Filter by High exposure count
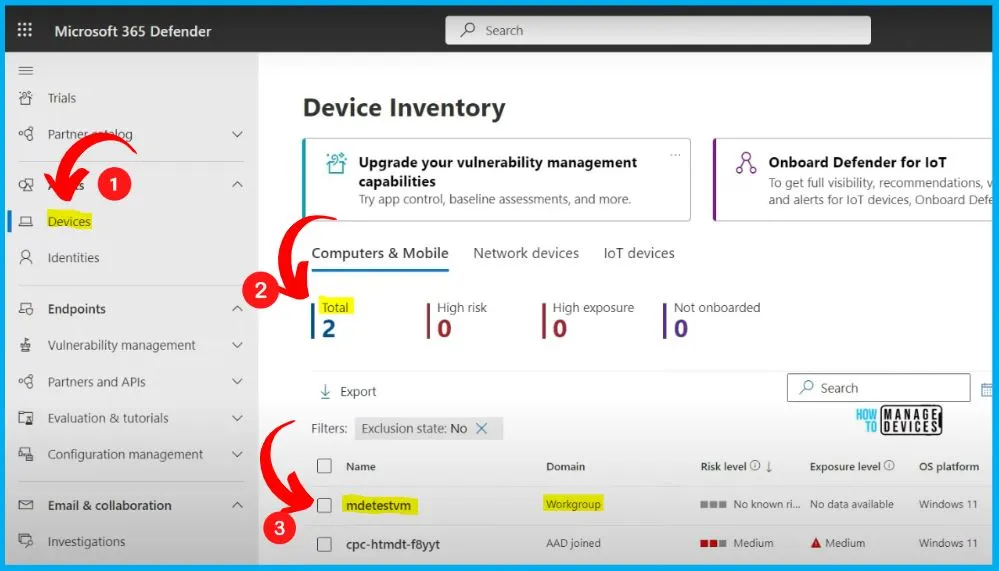This screenshot has height=571, width=999. coord(589,319)
